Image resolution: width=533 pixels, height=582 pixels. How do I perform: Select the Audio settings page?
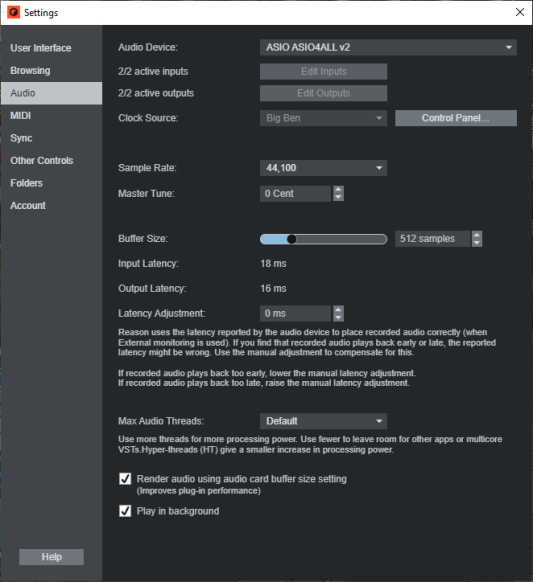51,93
